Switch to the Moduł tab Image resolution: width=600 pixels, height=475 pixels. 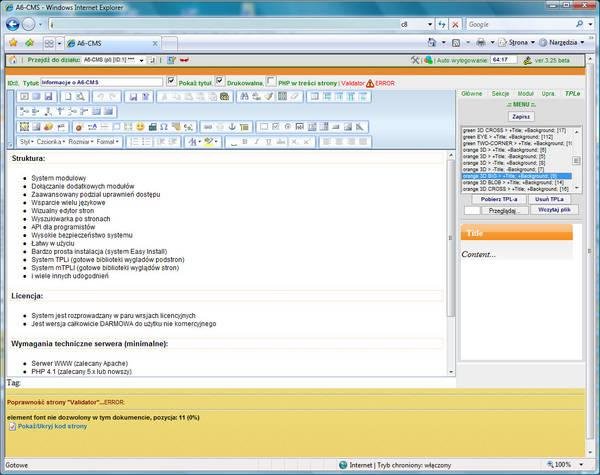tap(525, 94)
